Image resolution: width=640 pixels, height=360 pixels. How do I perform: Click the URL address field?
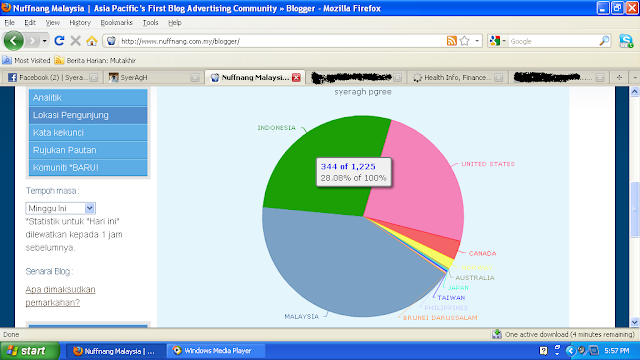coord(282,41)
